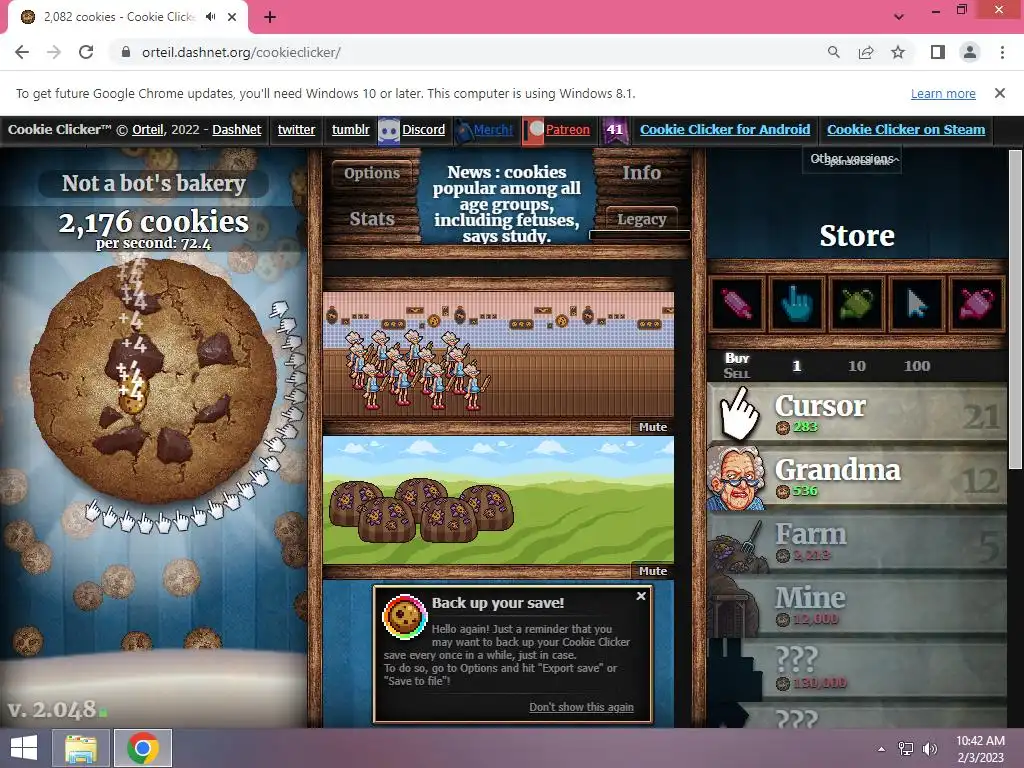
Task: Set purchase quantity to 10
Action: (x=857, y=366)
